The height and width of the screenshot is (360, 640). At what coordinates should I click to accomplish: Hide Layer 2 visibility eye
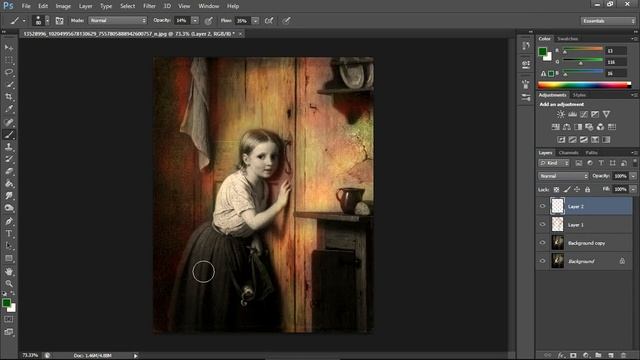[x=542, y=206]
